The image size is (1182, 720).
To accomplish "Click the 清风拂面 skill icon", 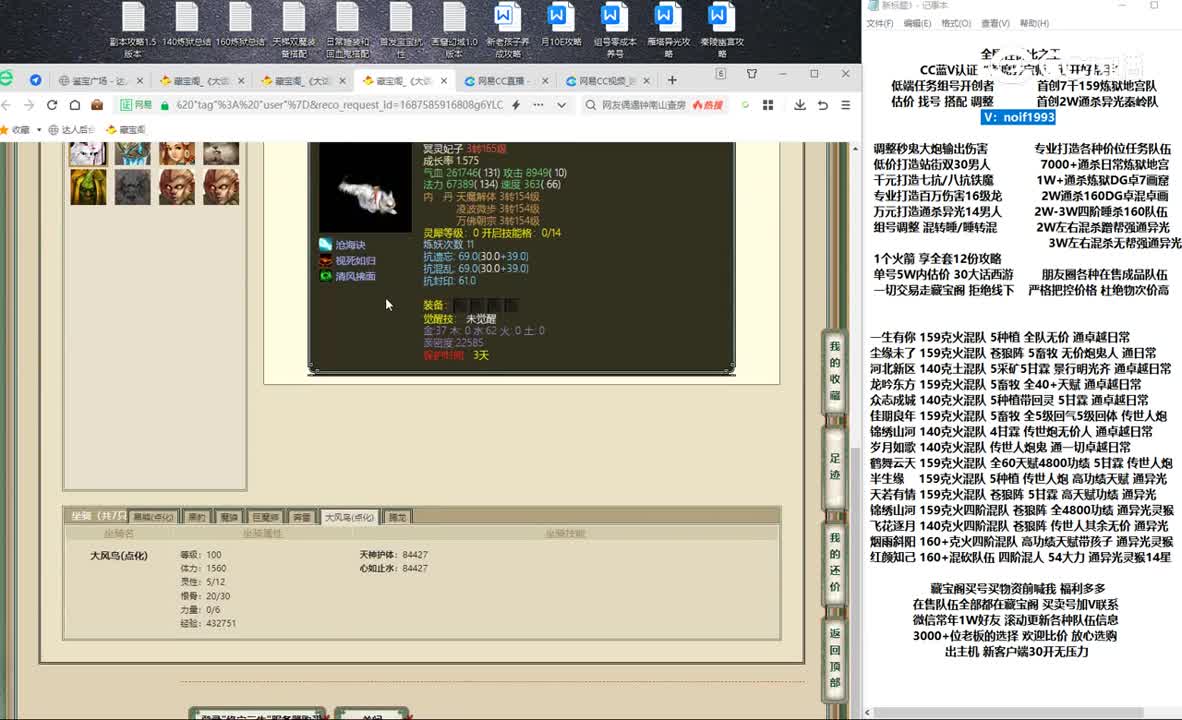I will coord(326,276).
